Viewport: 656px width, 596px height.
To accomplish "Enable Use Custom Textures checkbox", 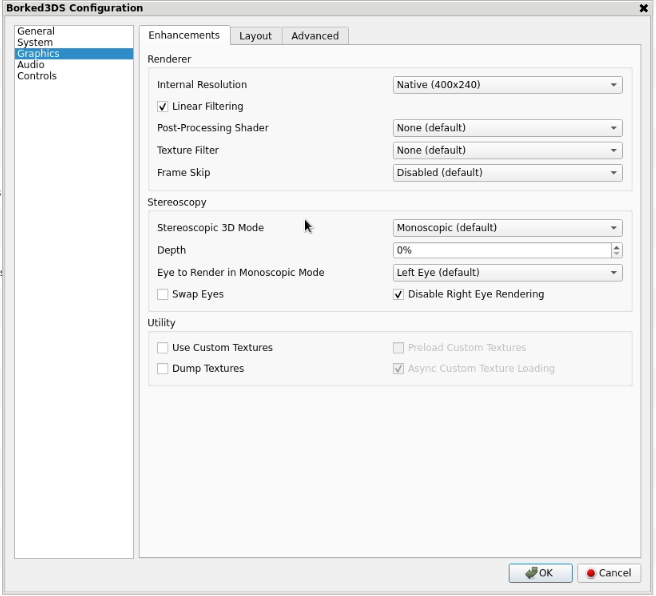I will [163, 348].
